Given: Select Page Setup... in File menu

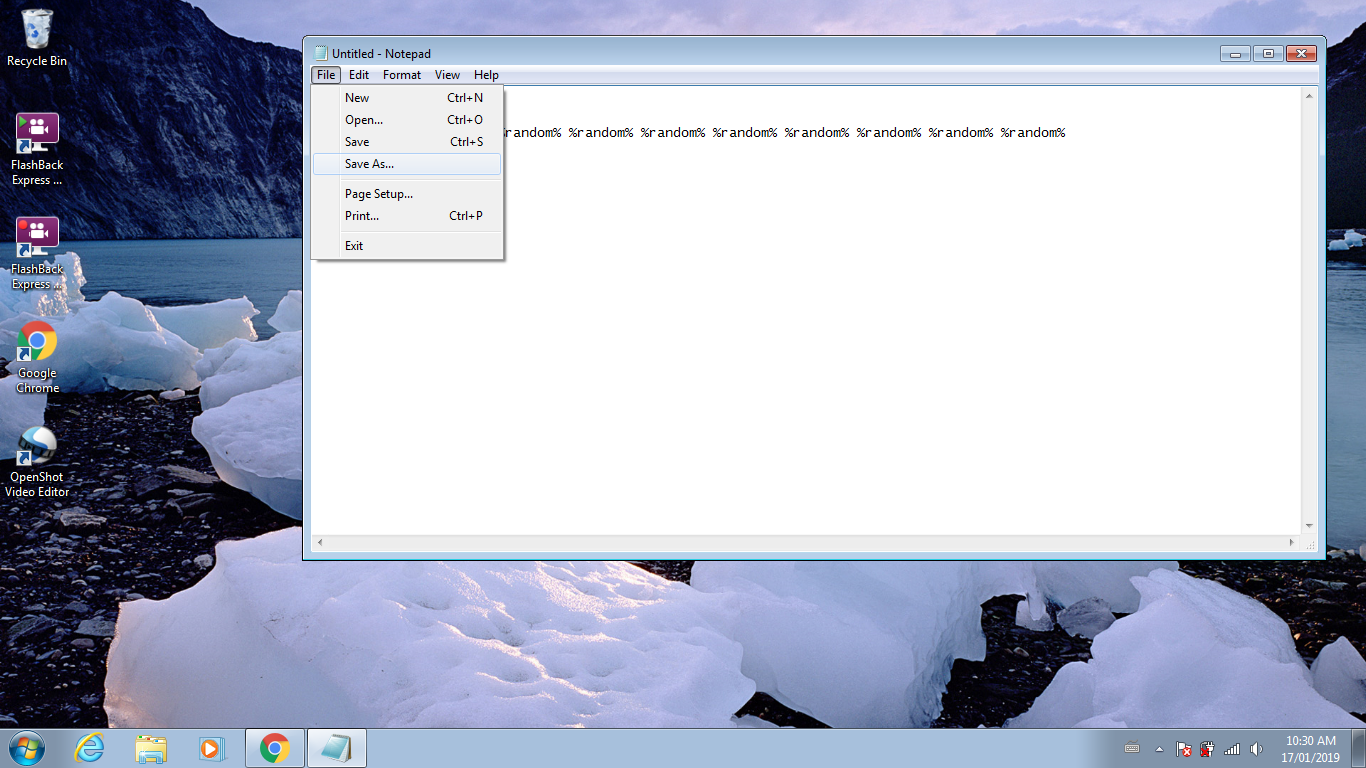Looking at the screenshot, I should (407, 194).
